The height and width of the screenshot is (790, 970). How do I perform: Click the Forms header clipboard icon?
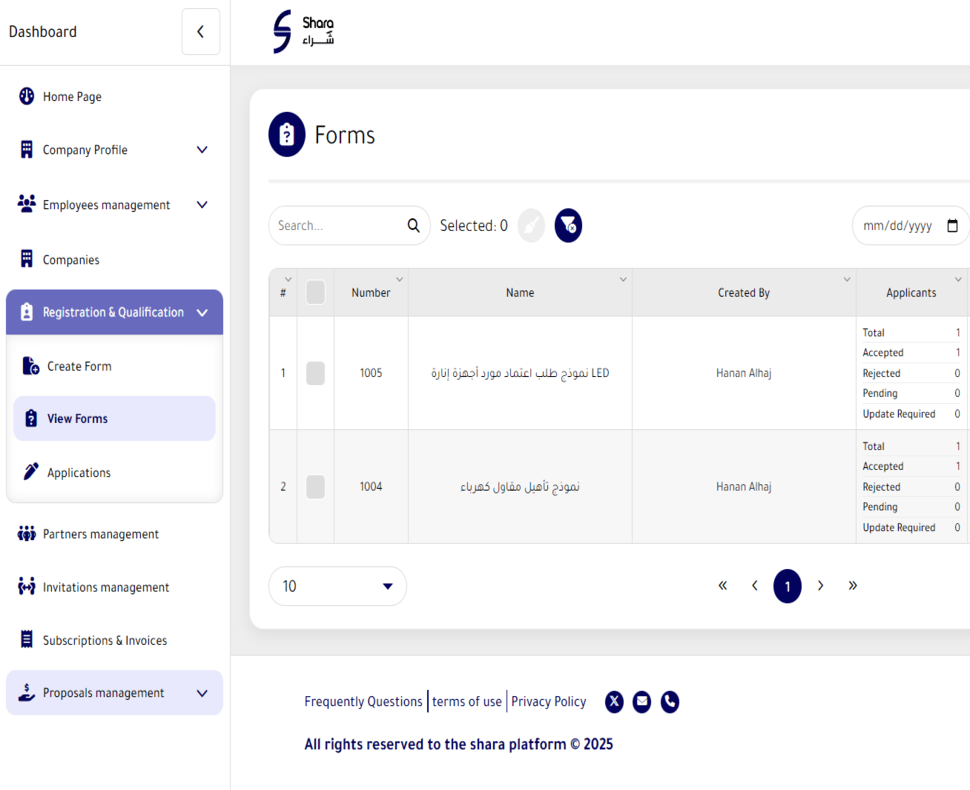click(x=286, y=134)
